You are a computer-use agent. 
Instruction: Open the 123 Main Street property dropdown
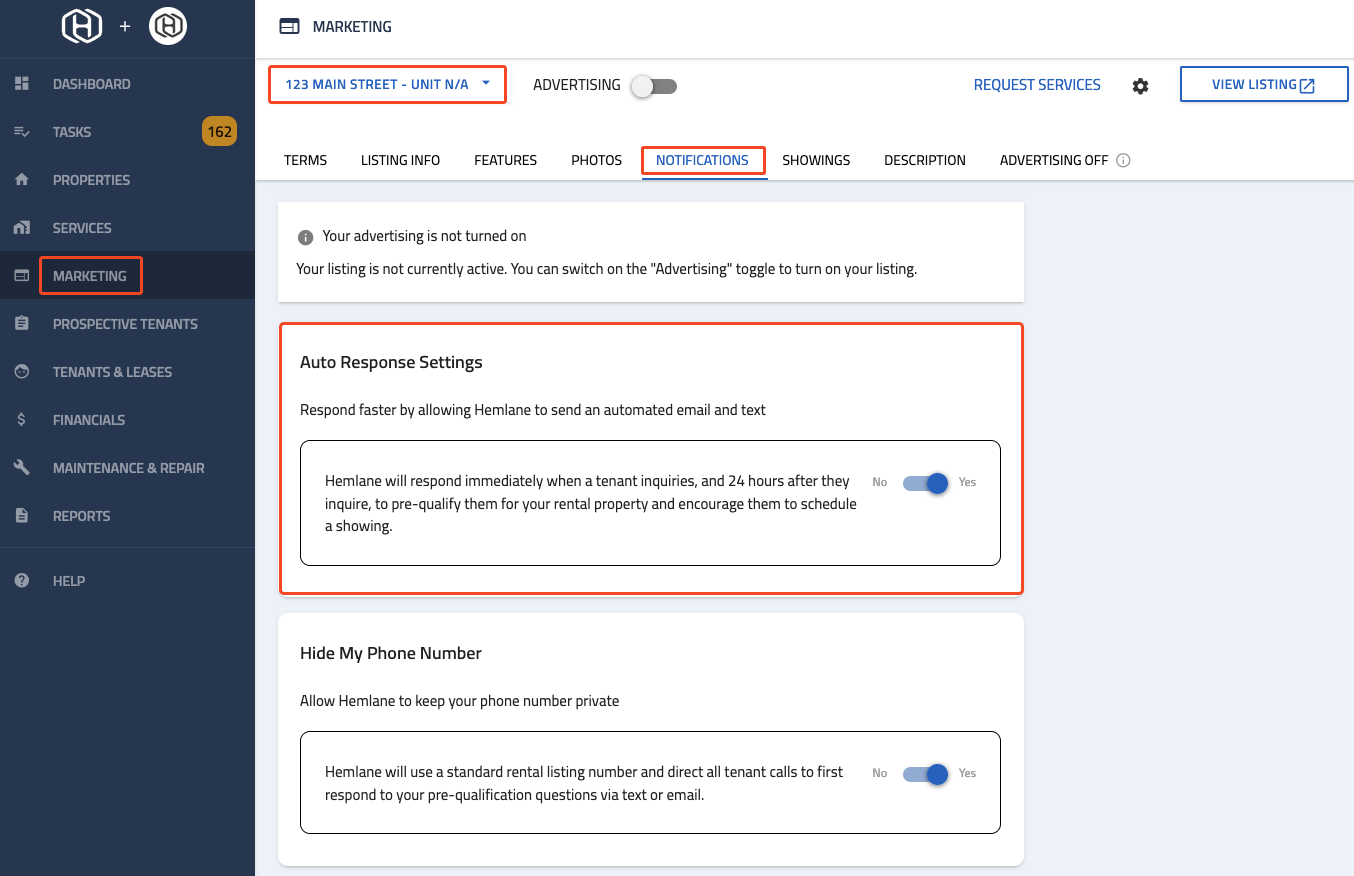pyautogui.click(x=387, y=84)
